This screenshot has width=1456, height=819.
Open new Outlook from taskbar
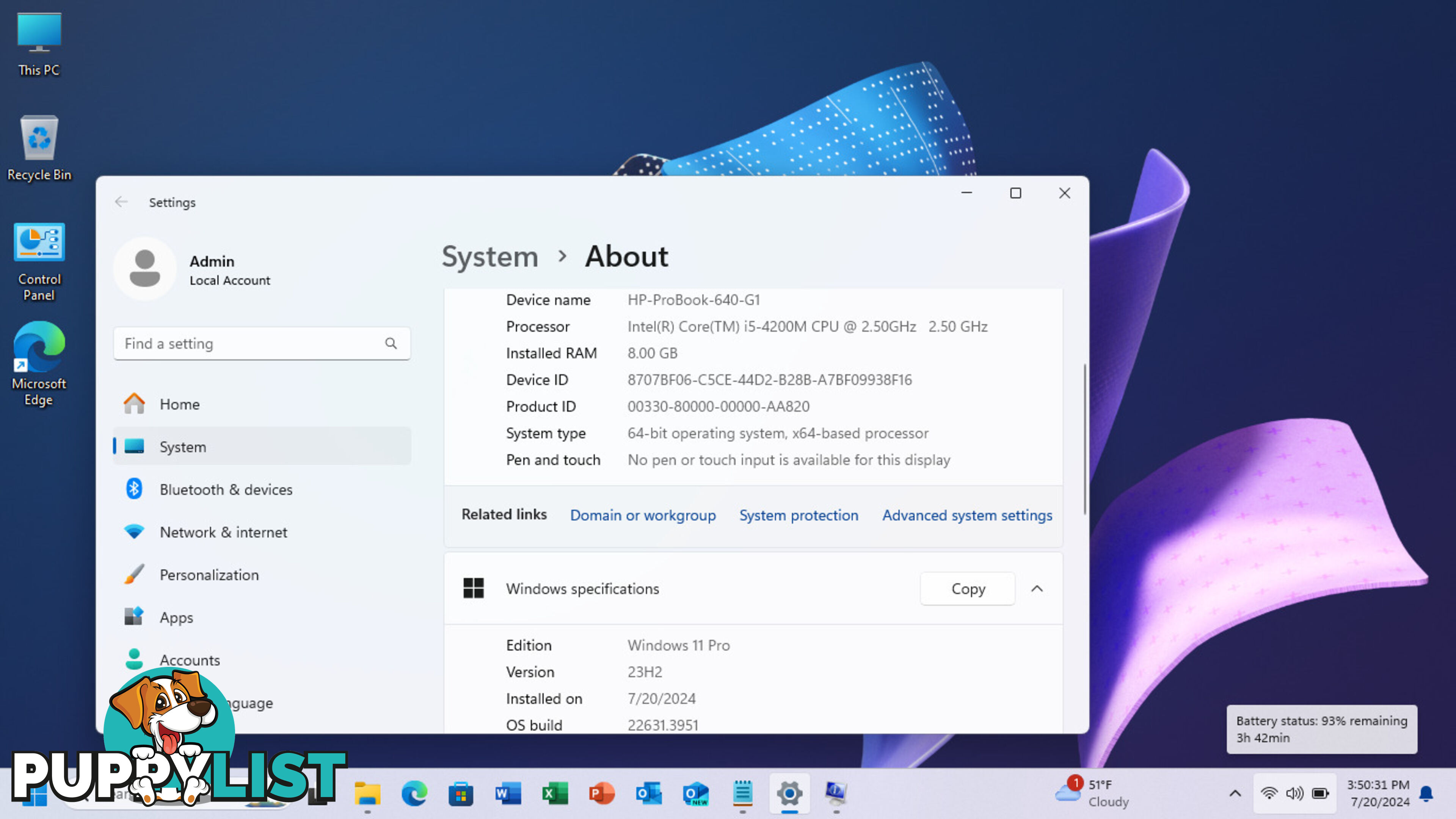click(696, 794)
